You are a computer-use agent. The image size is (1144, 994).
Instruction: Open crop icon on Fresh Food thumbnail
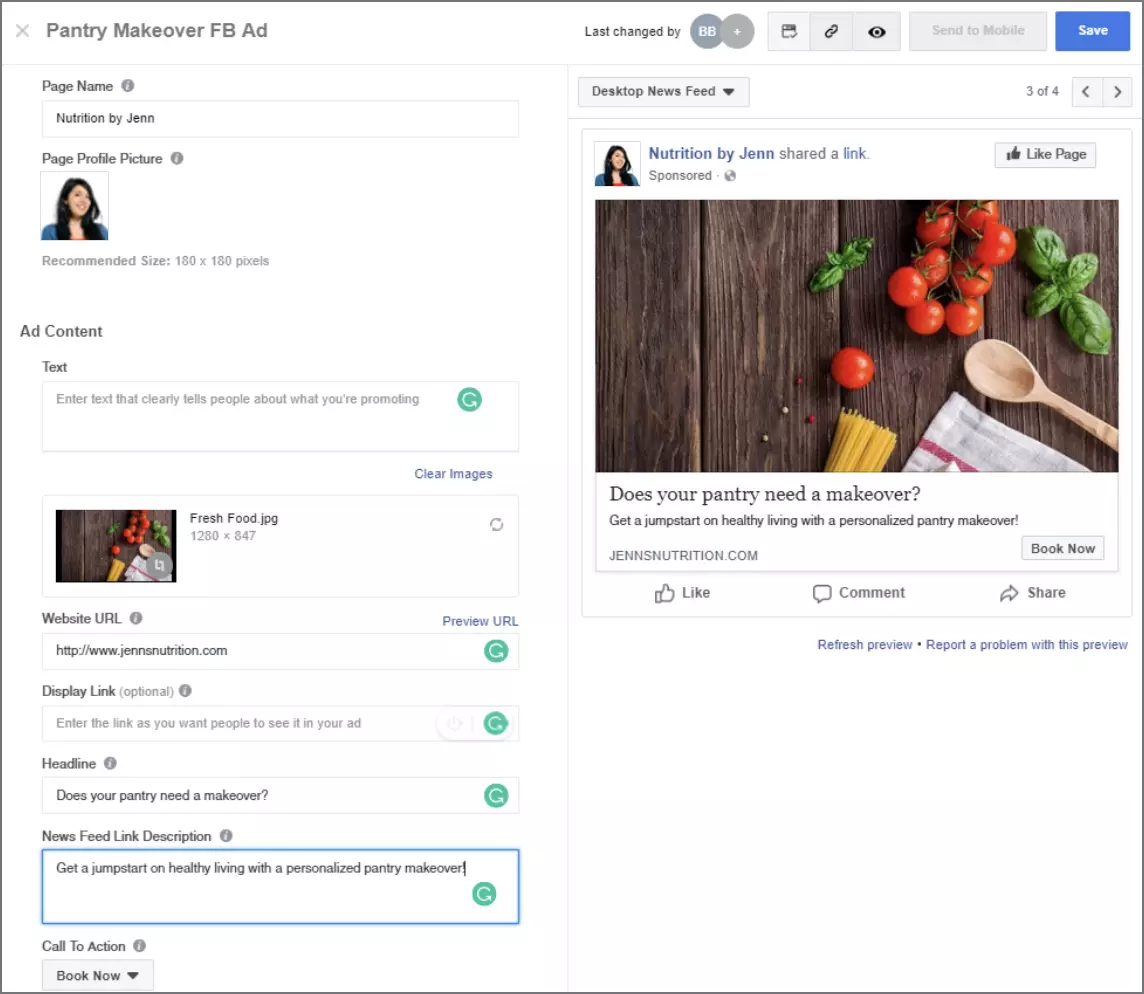tap(159, 565)
